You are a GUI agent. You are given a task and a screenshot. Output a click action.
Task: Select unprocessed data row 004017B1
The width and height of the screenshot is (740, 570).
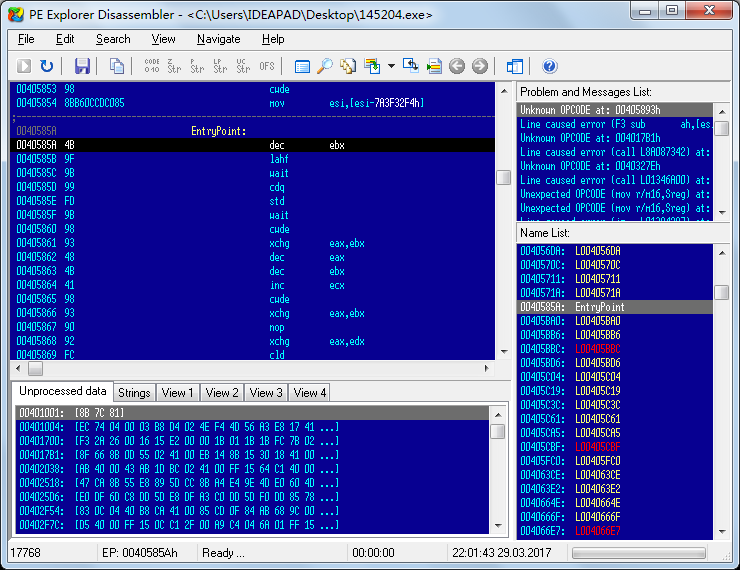[252, 455]
